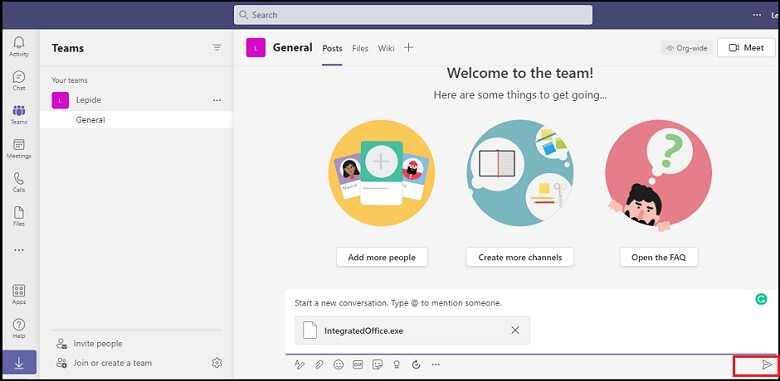This screenshot has width=780, height=381.
Task: Focus the Search box
Action: (413, 15)
